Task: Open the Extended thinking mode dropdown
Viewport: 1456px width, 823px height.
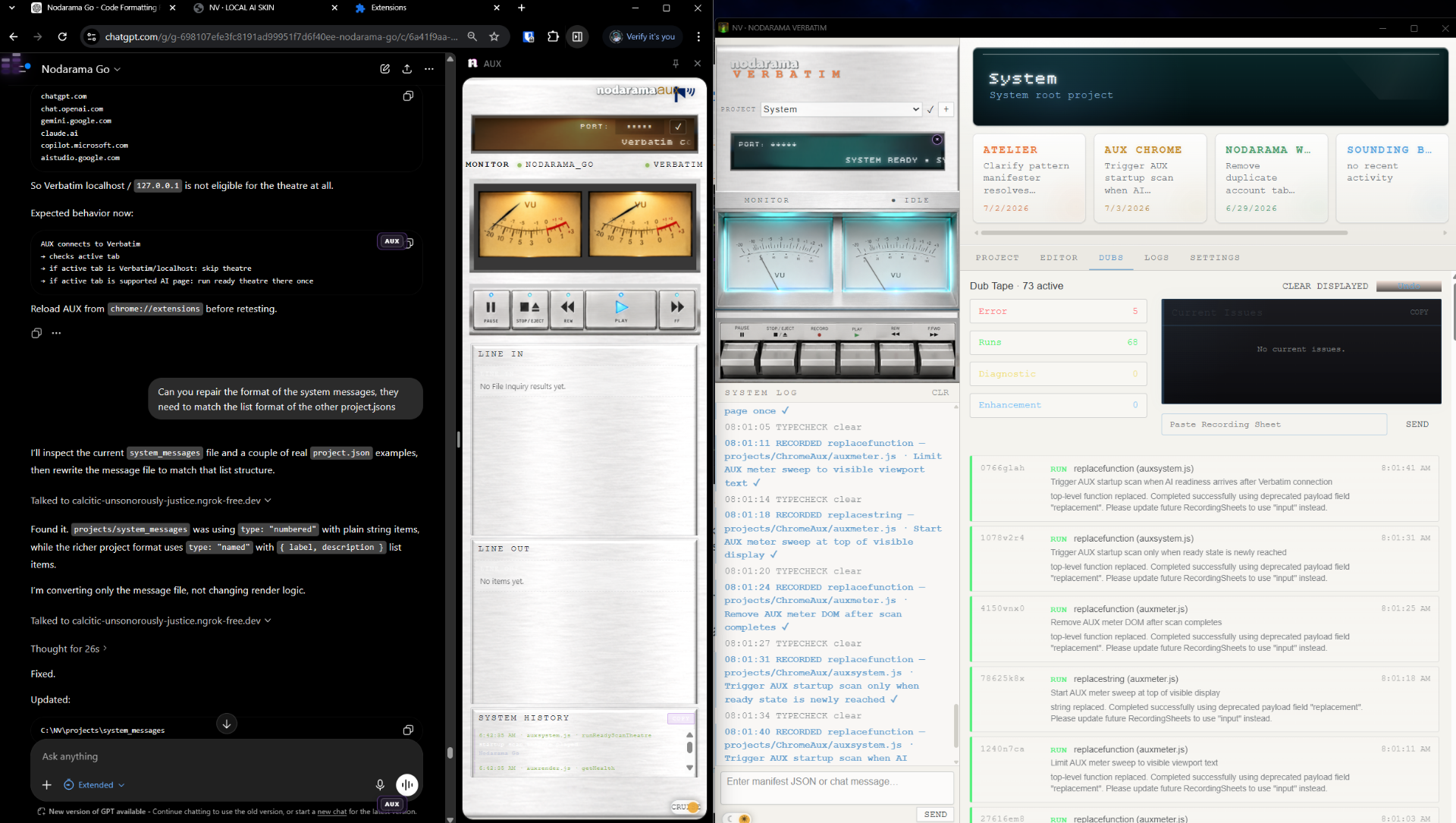Action: point(94,785)
